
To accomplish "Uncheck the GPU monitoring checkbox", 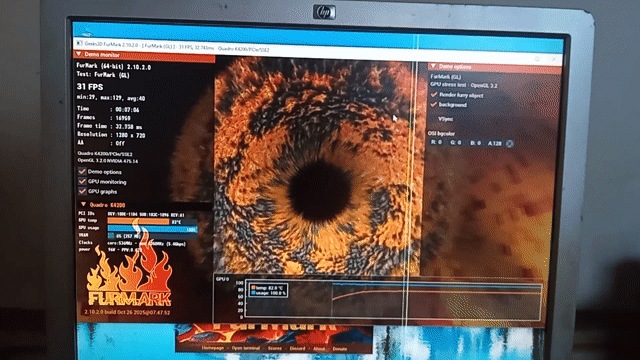I will pos(82,181).
